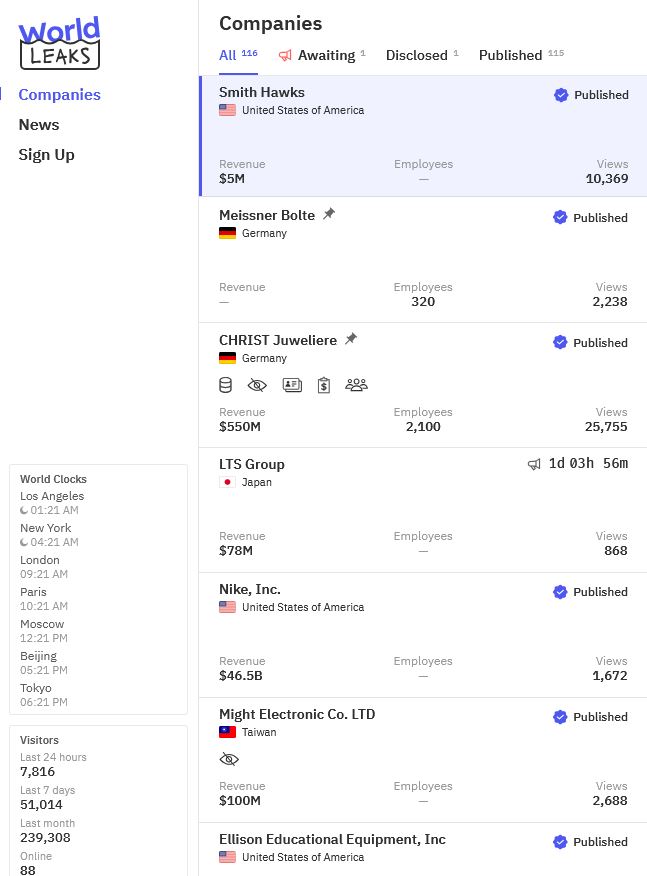Open the Ellison Educational Equipment entry
The height and width of the screenshot is (876, 647).
332,840
